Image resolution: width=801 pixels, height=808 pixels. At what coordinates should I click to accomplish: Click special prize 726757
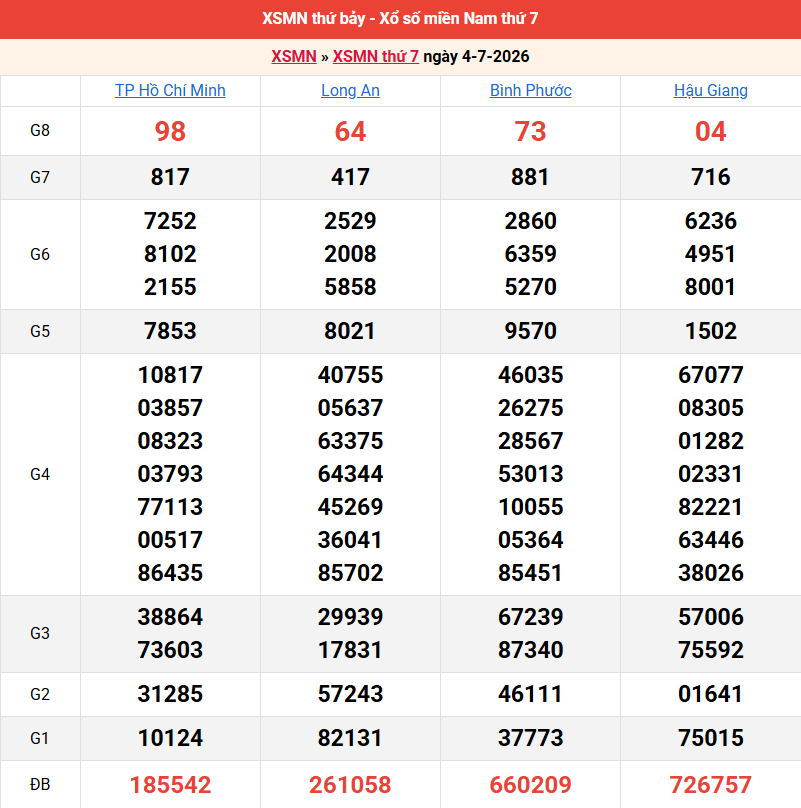710,785
